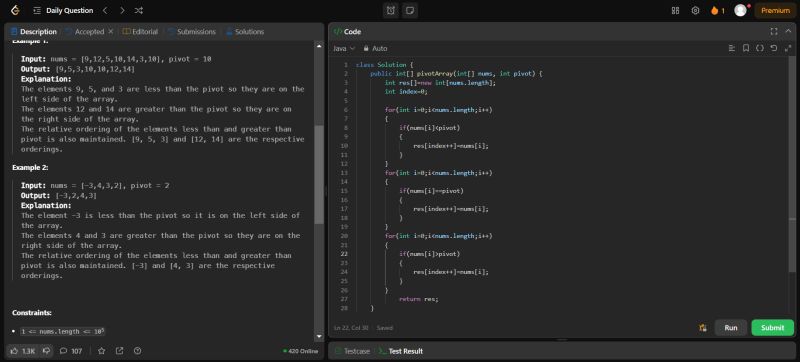Open the Test Result tab

[401, 351]
